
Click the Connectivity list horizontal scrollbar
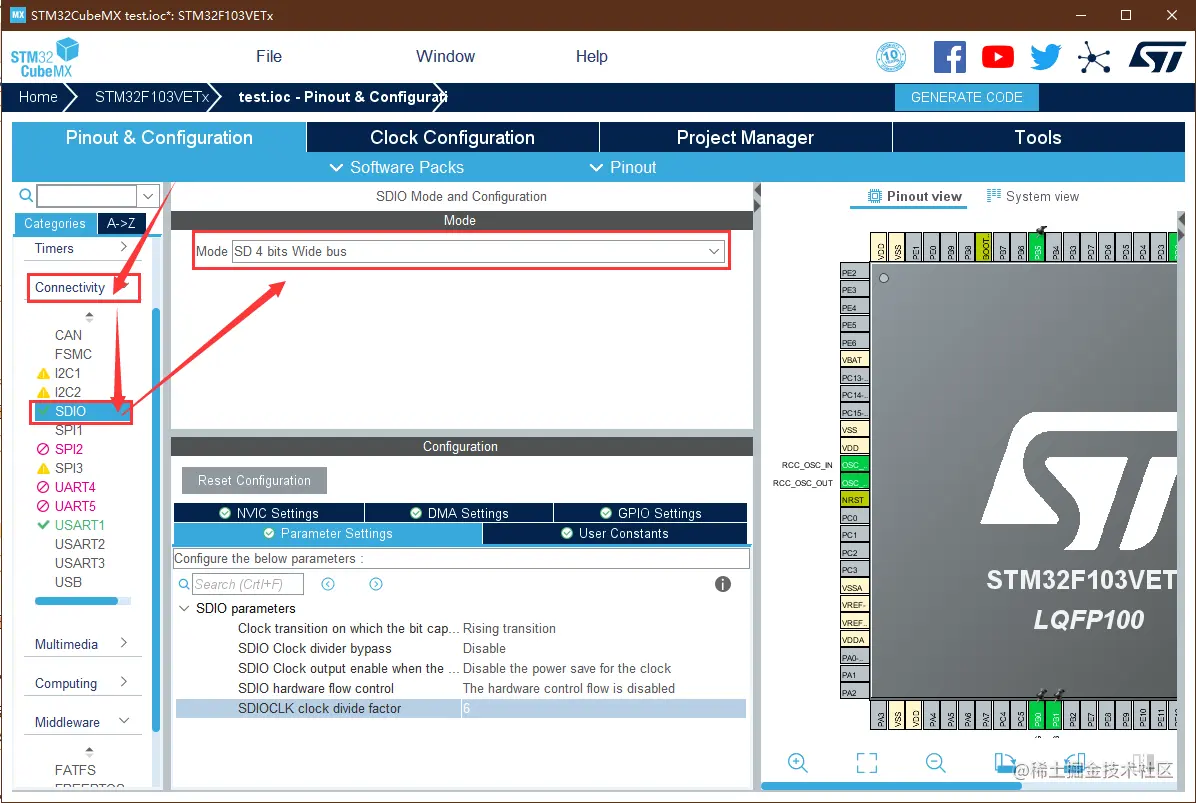point(76,601)
